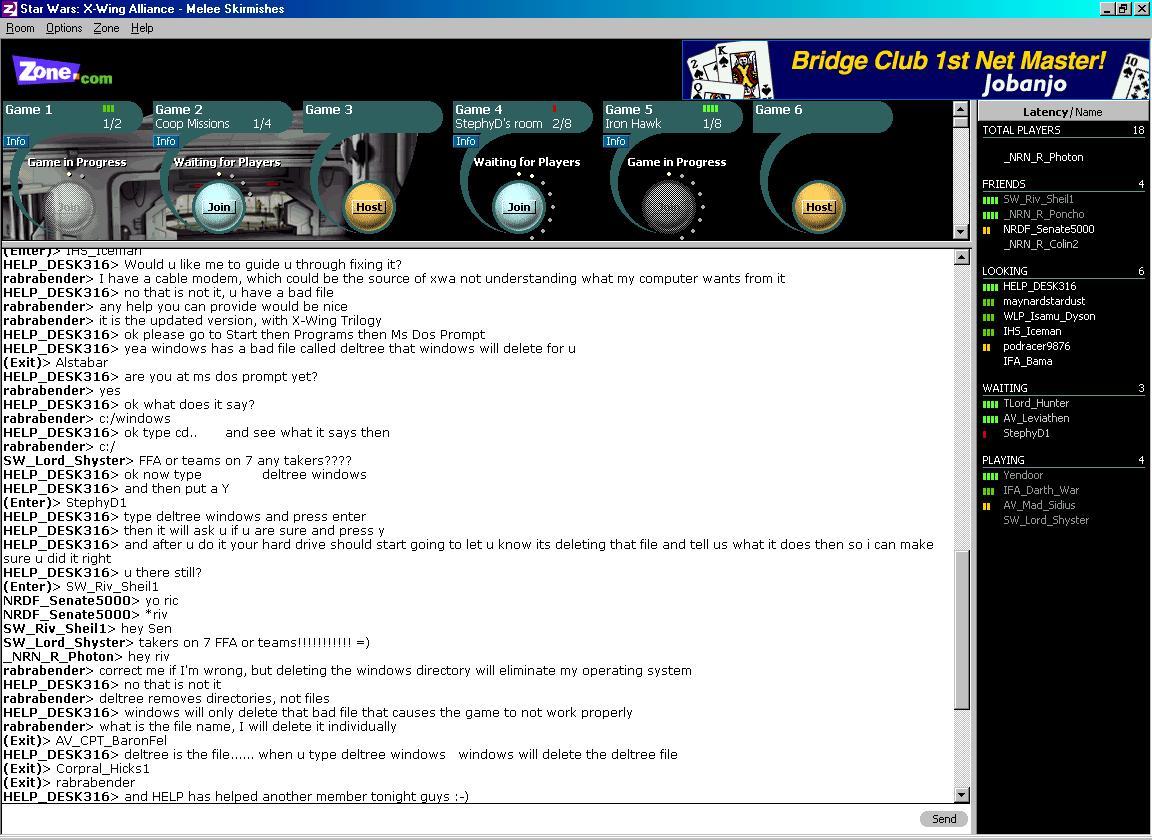Click the TOTAL PLAYERS header row

click(1063, 130)
